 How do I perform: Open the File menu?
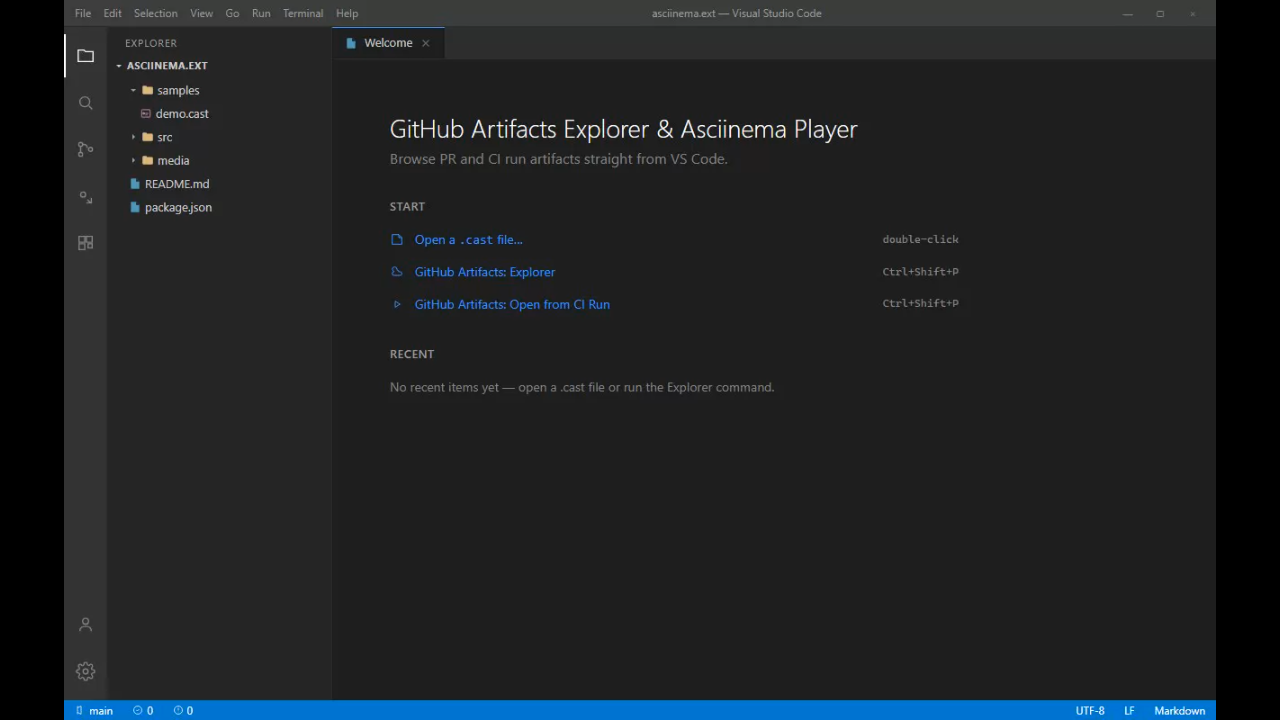[x=83, y=13]
